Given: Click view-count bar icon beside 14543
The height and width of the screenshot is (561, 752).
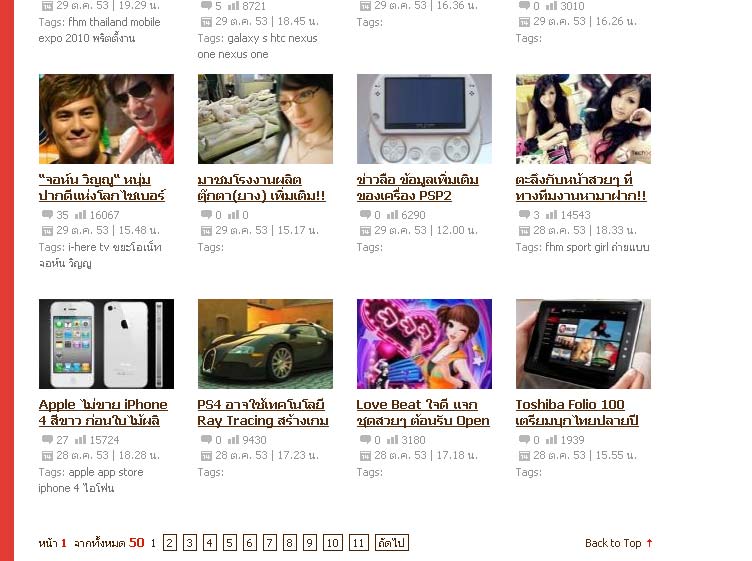Looking at the screenshot, I should point(552,214).
